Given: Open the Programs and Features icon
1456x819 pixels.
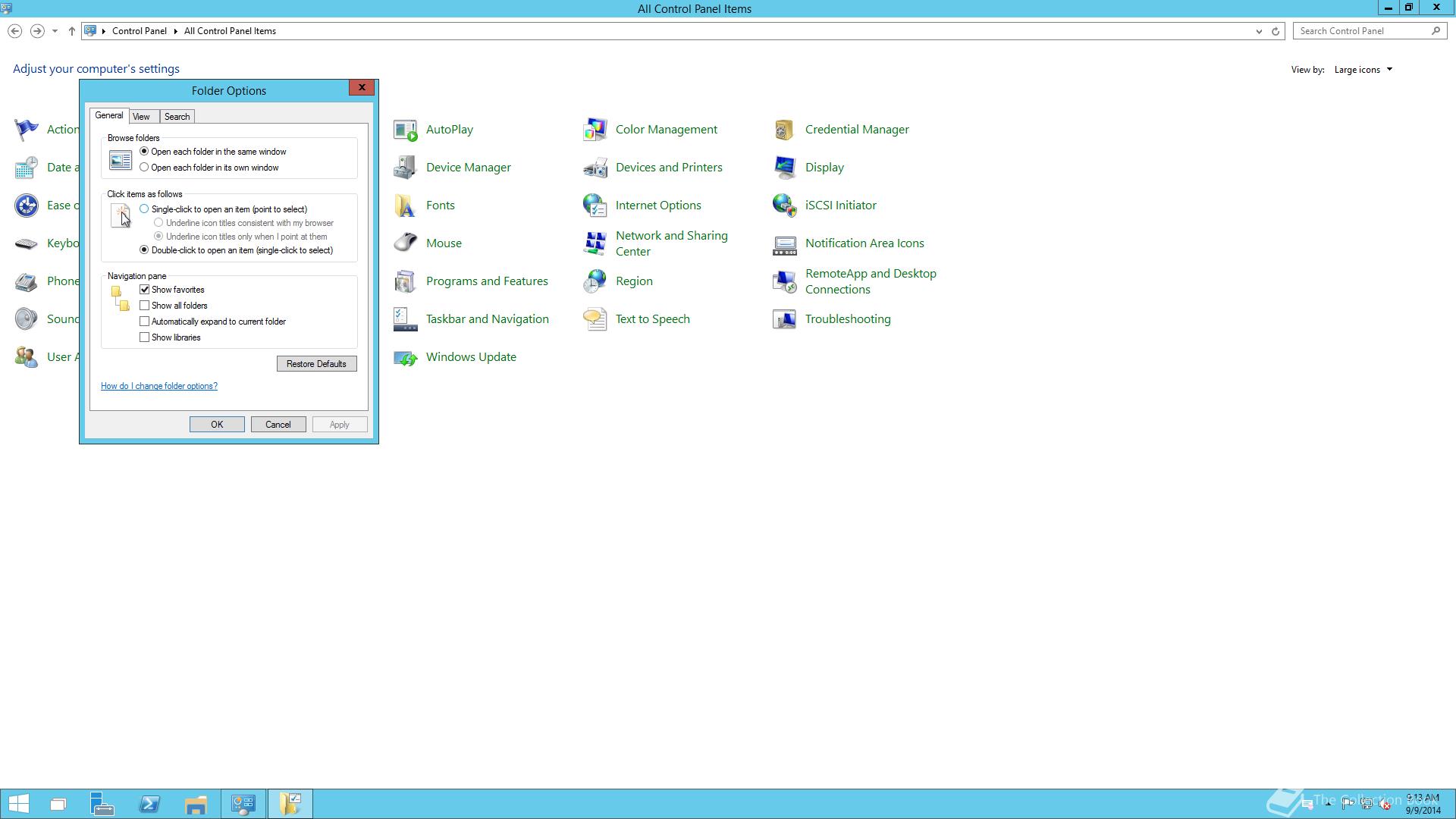Looking at the screenshot, I should coord(406,281).
